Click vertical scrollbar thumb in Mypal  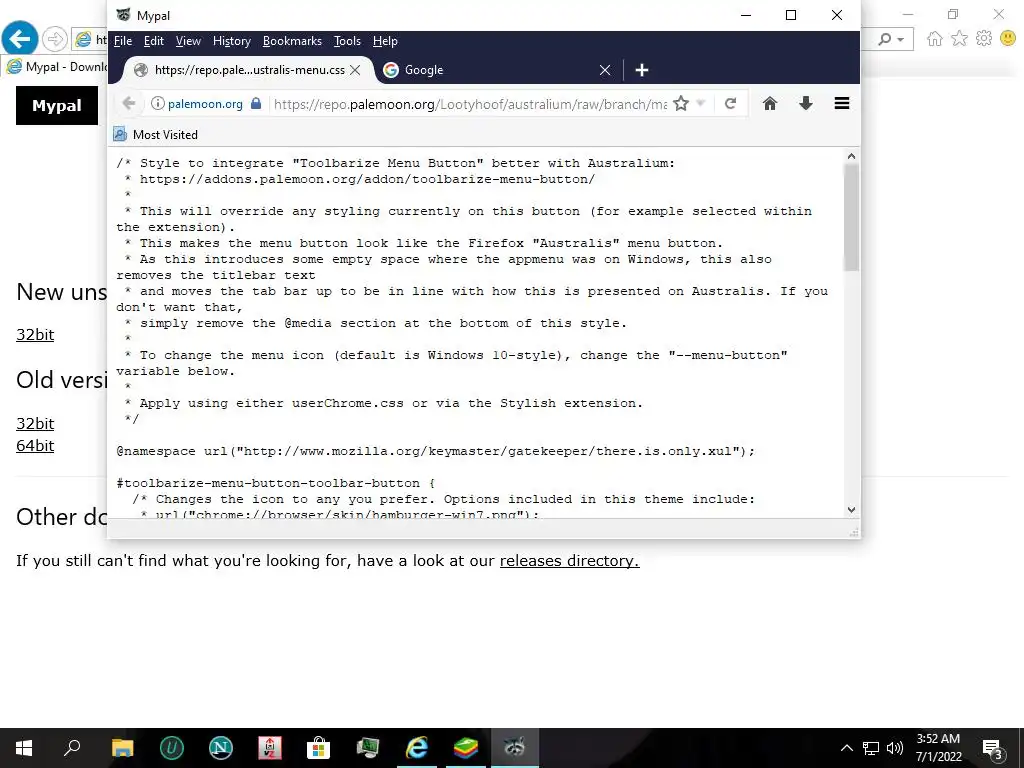click(851, 217)
